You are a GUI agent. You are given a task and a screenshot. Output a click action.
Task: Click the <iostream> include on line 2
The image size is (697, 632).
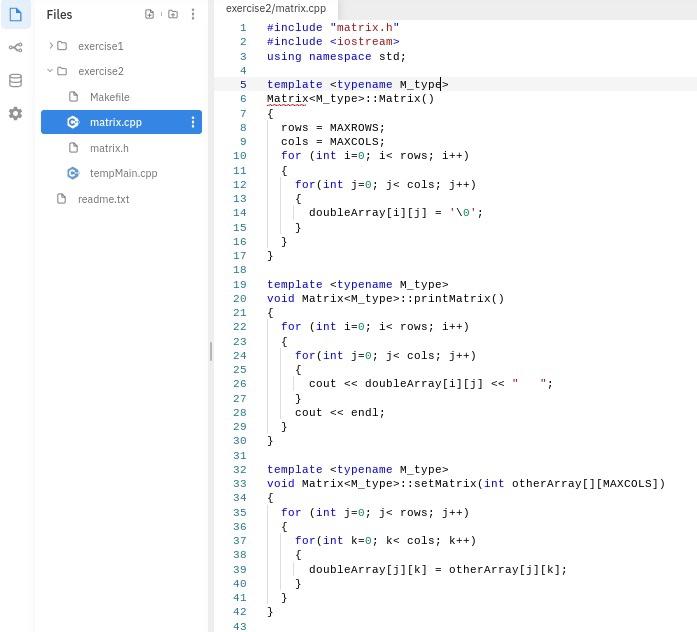(365, 41)
